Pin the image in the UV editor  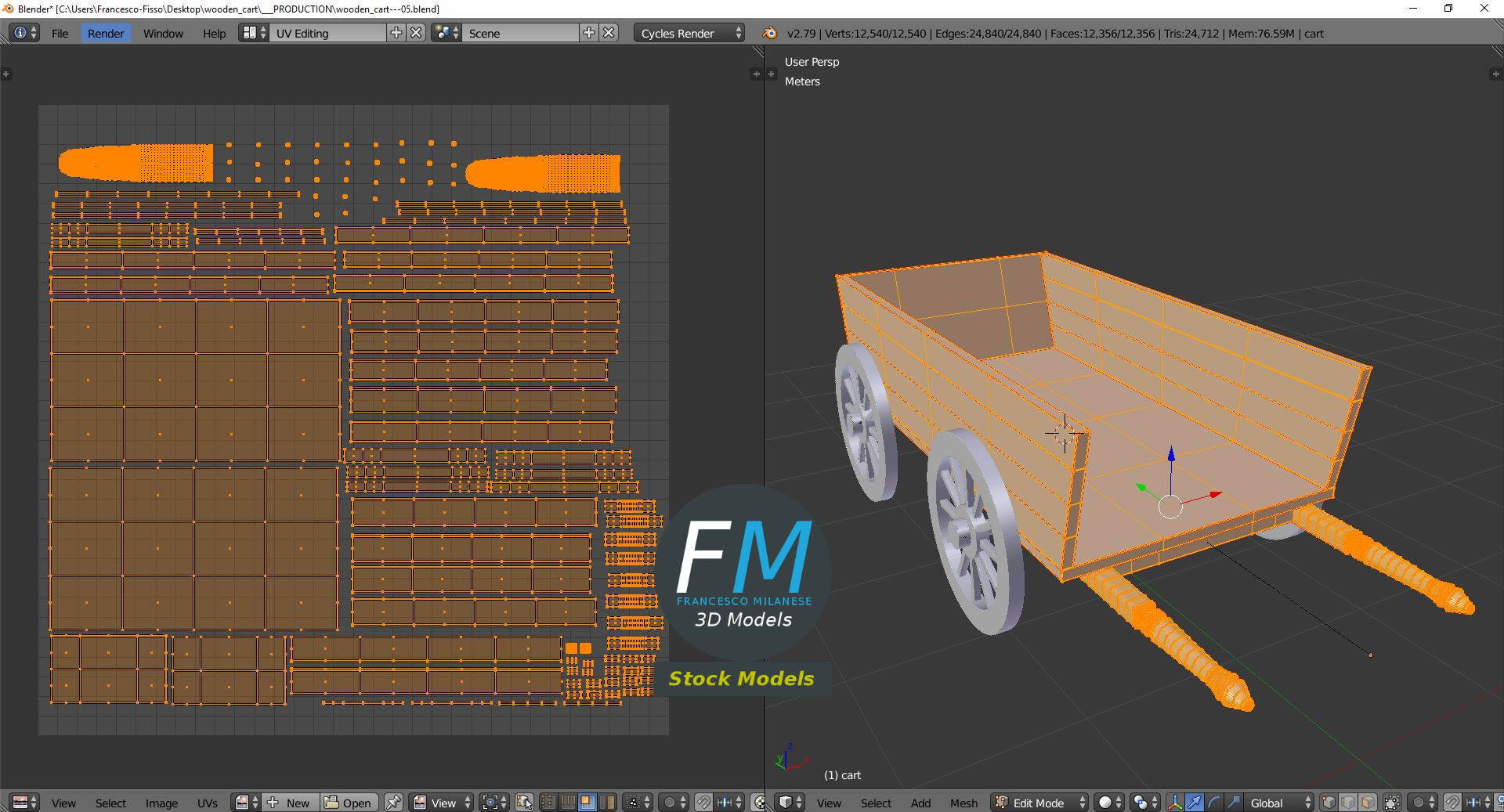(393, 803)
